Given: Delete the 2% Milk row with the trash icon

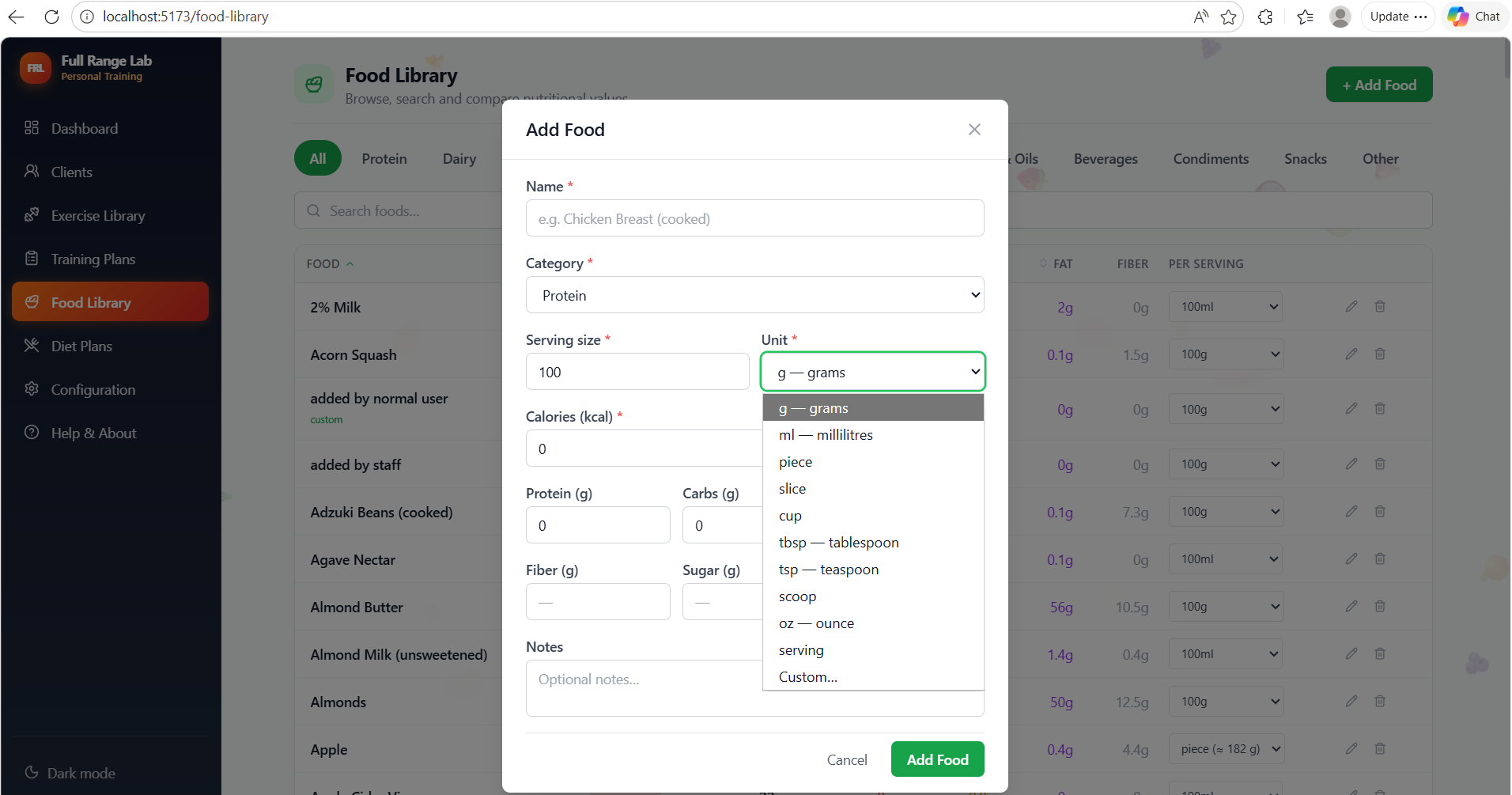Looking at the screenshot, I should pos(1380,306).
